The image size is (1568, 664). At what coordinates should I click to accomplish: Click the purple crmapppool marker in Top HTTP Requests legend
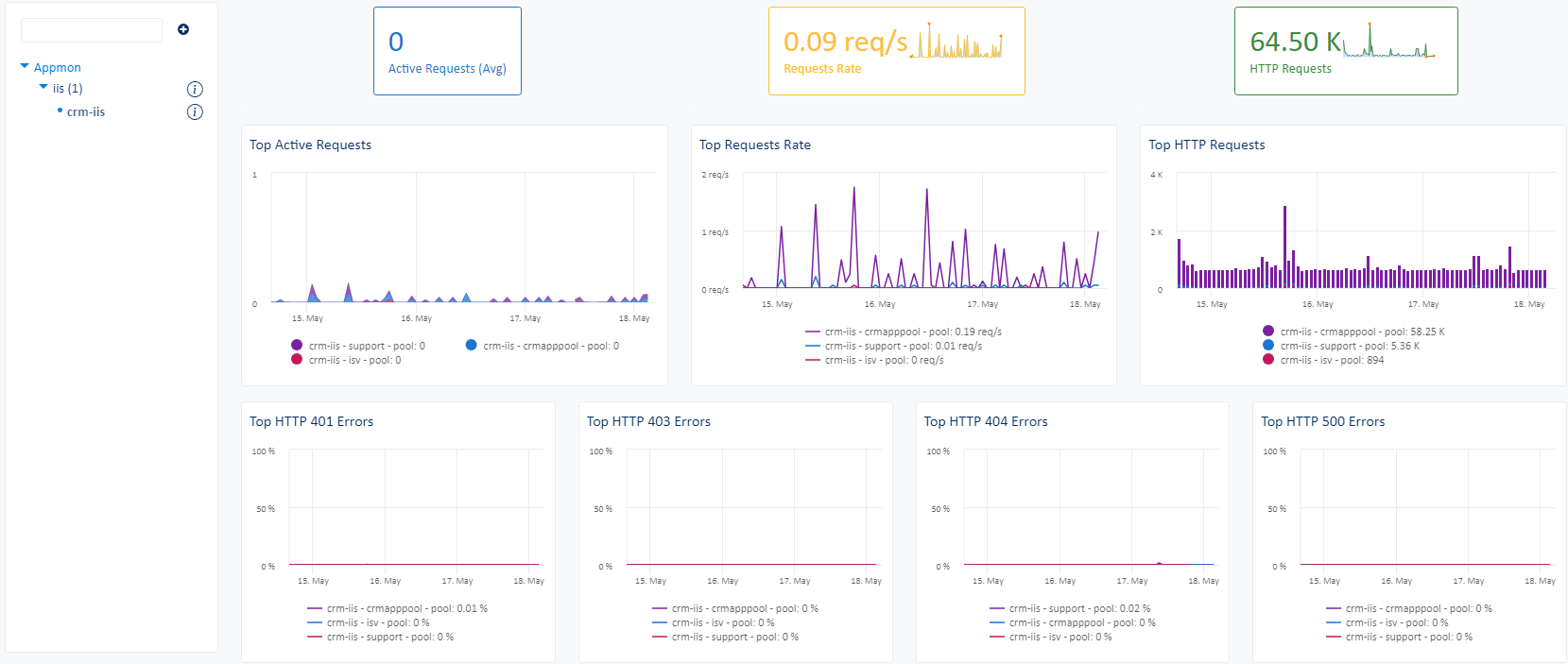tap(1268, 332)
